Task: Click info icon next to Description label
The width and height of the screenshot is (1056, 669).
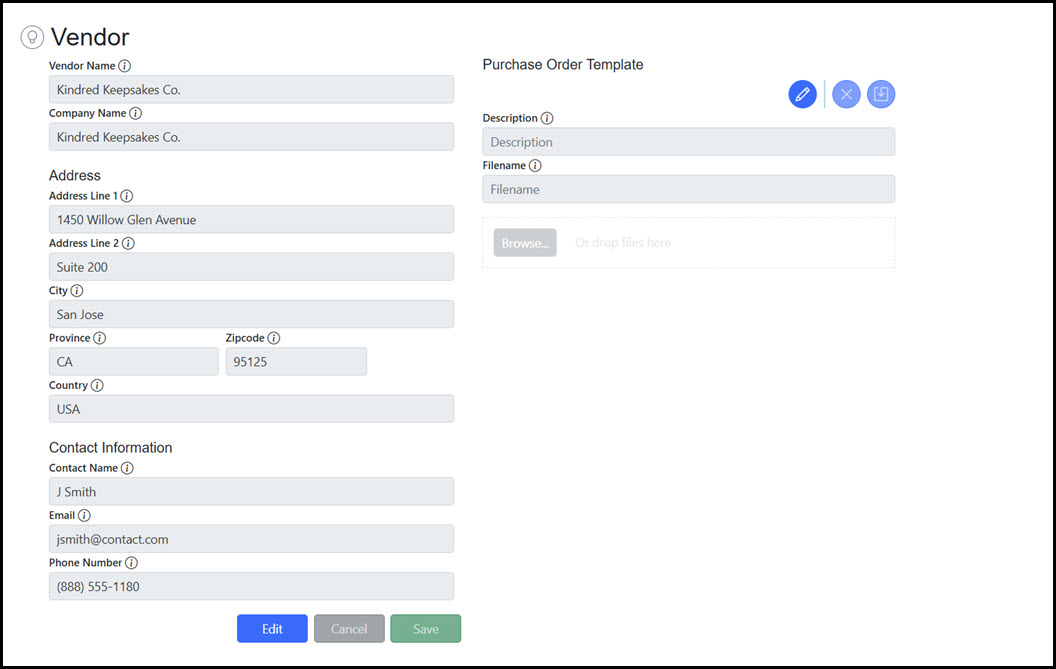Action: (x=547, y=118)
